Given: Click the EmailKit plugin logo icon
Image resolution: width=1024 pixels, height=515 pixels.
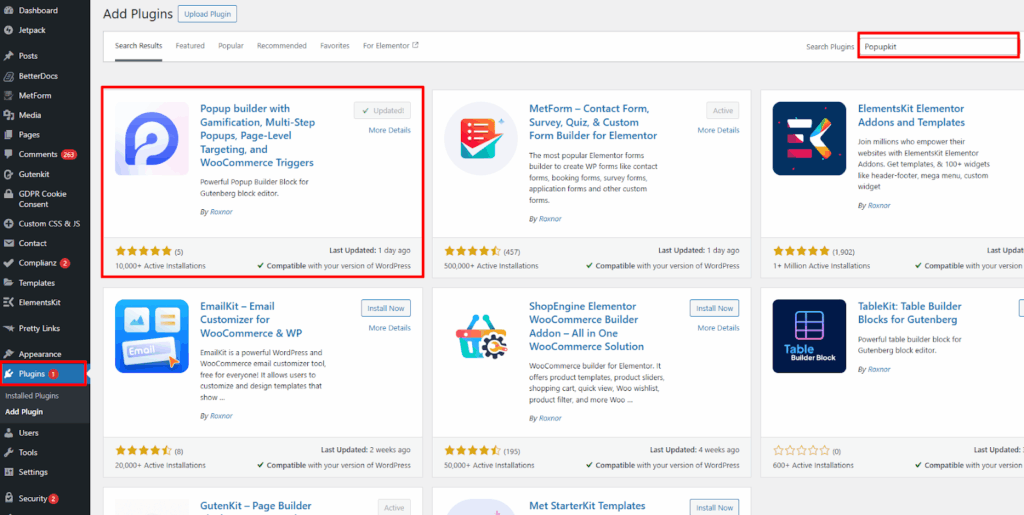Looking at the screenshot, I should [x=152, y=337].
